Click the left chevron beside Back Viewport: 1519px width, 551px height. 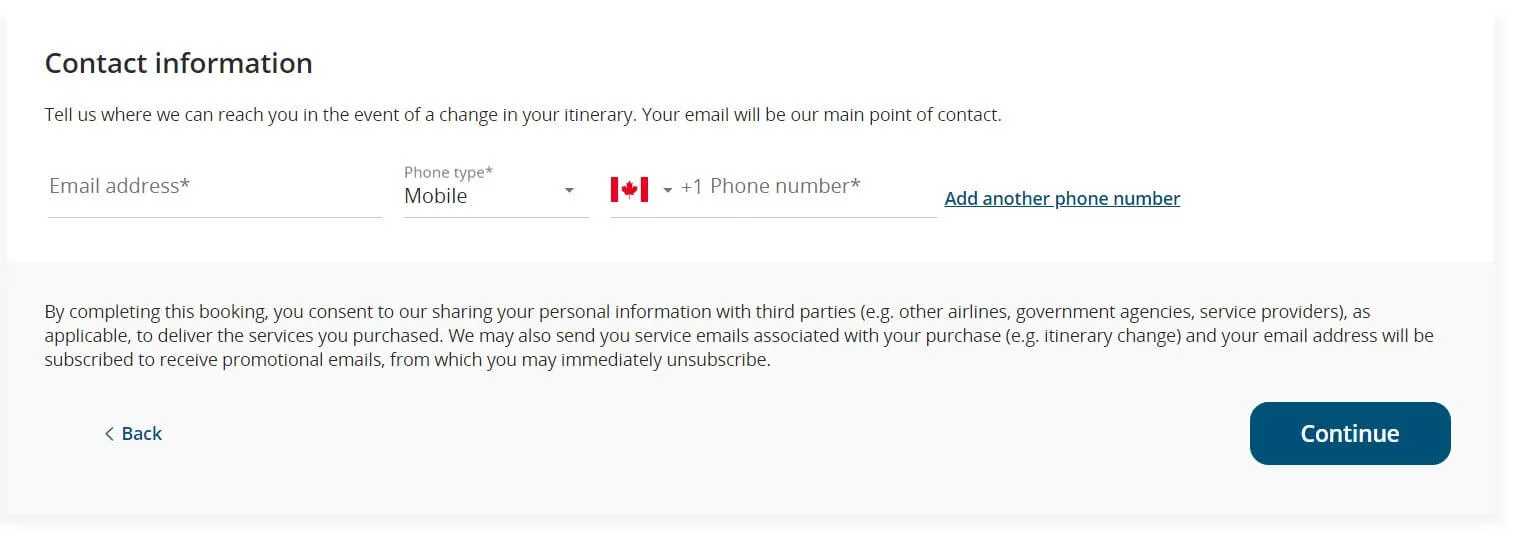coord(109,434)
